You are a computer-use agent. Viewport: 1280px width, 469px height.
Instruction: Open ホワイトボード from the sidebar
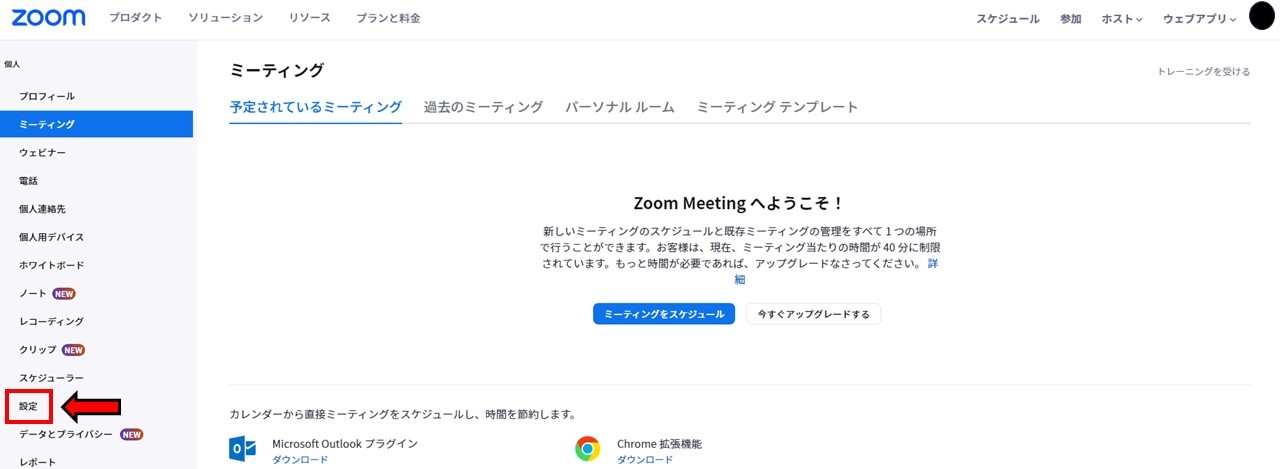(51, 265)
